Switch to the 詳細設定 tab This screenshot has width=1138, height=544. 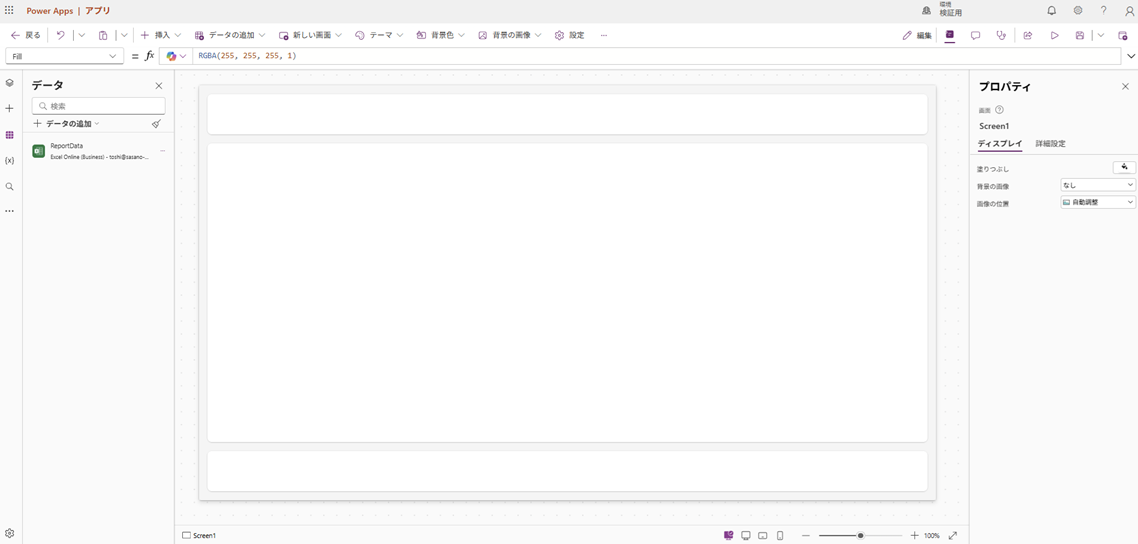pyautogui.click(x=1050, y=144)
